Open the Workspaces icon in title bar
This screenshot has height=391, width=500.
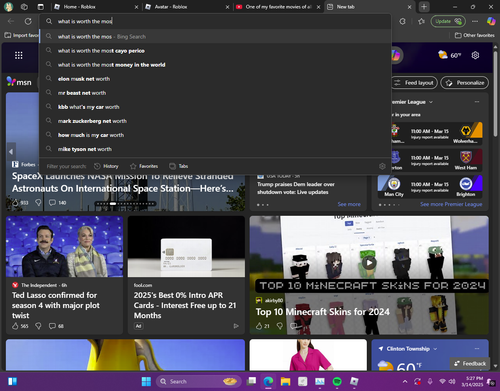pyautogui.click(x=24, y=7)
